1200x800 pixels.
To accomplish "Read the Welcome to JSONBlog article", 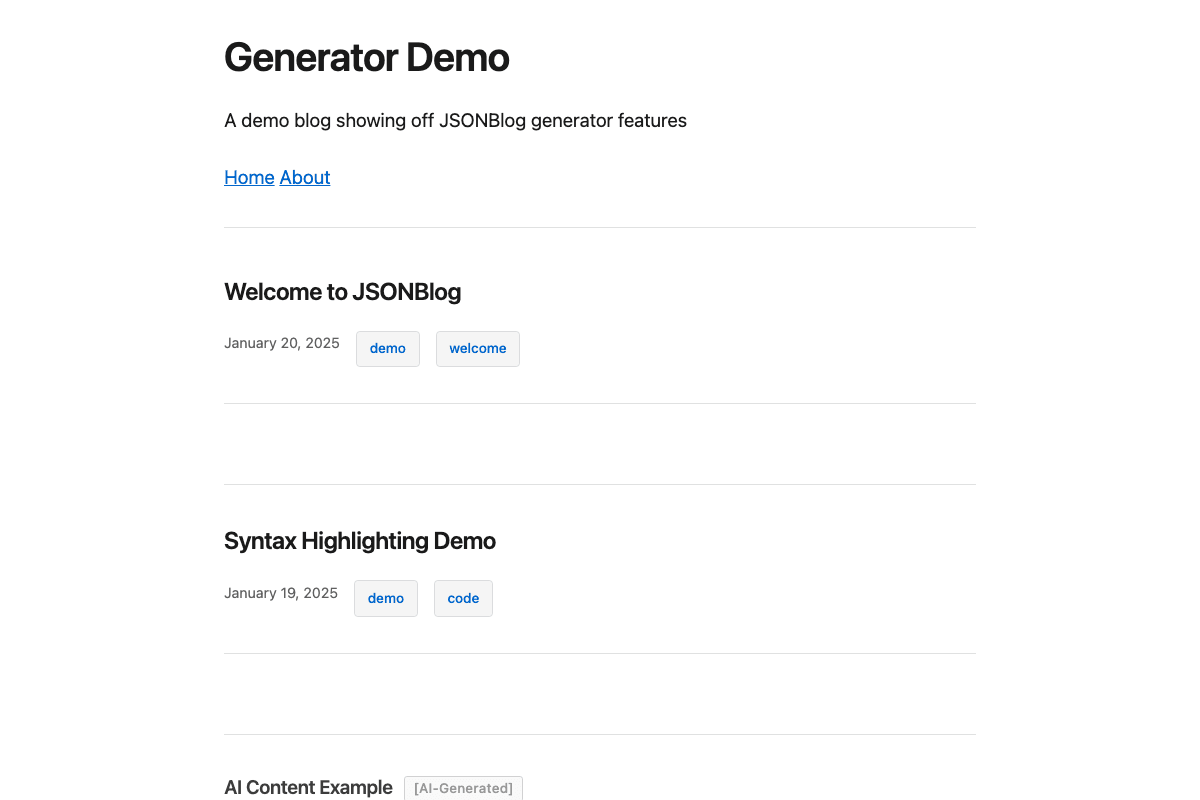I will [342, 292].
